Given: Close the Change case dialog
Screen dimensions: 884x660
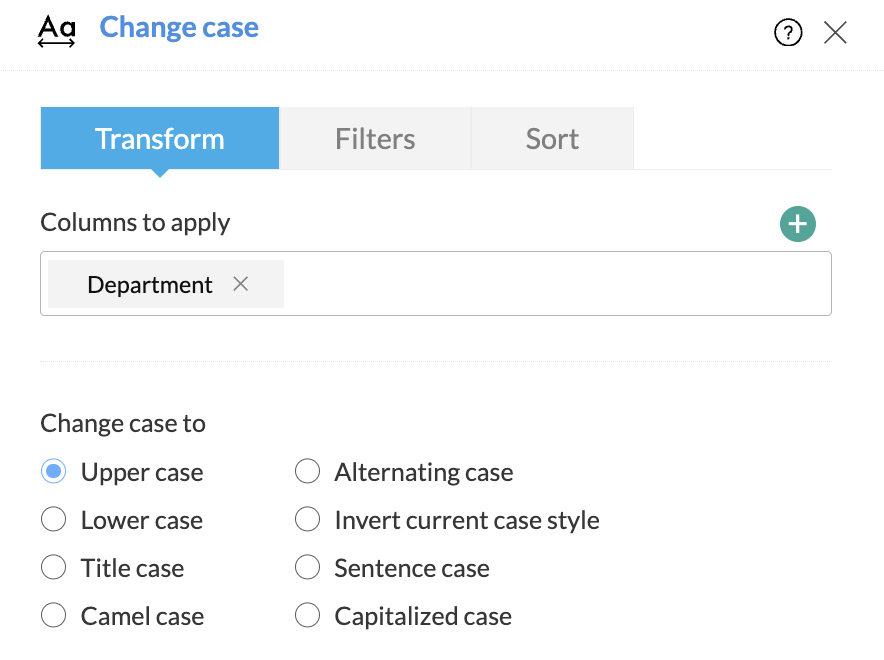Looking at the screenshot, I should coord(835,33).
